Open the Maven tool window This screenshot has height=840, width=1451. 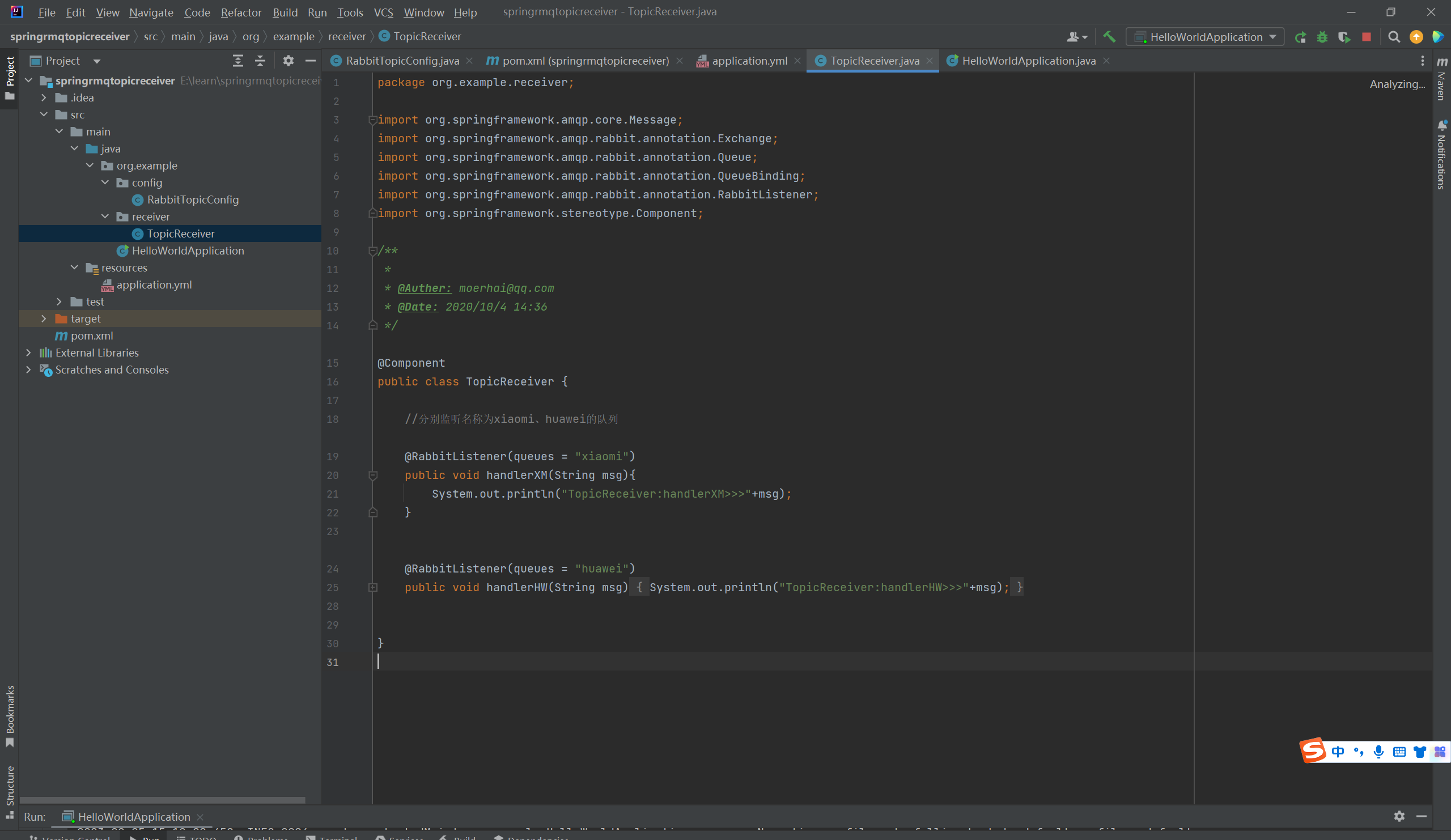coord(1442,79)
